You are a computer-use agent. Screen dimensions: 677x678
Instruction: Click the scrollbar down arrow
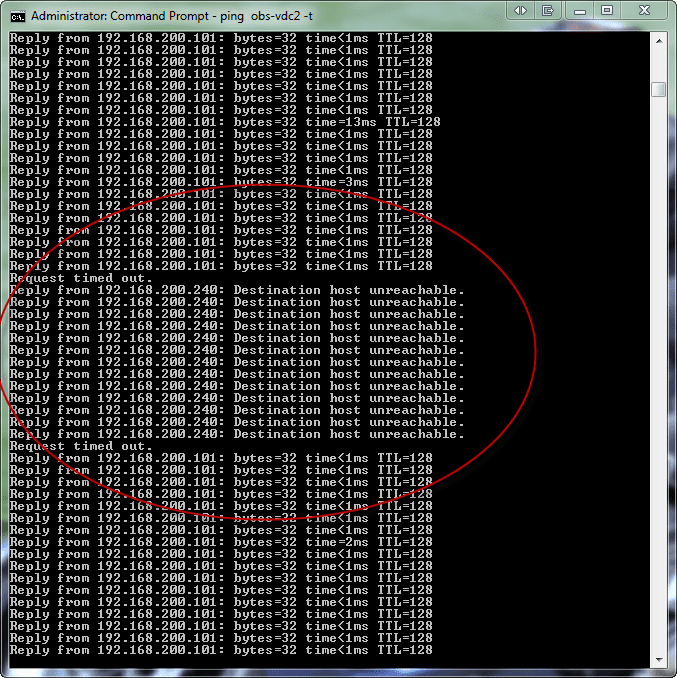(x=659, y=659)
